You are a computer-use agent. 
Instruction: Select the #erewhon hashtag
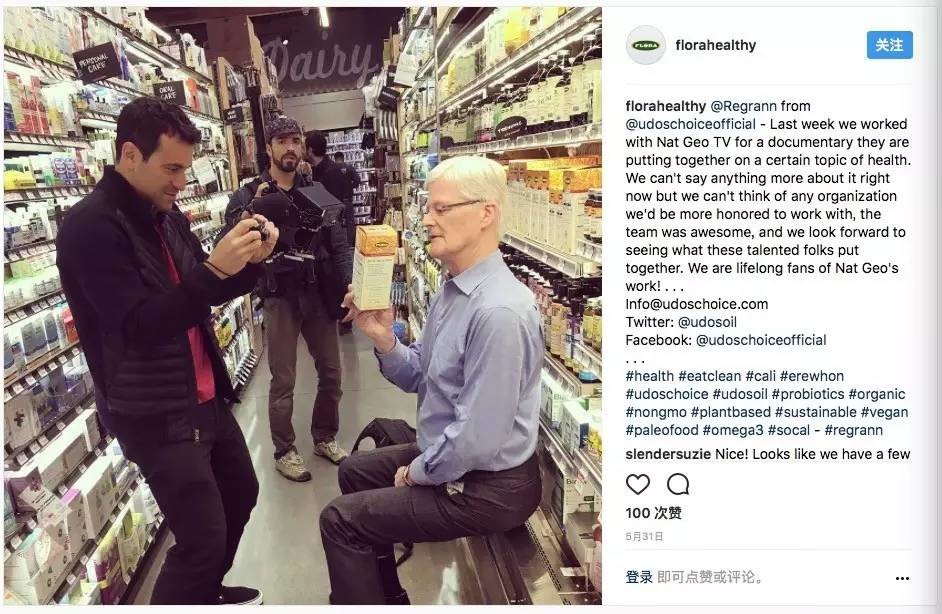(x=812, y=376)
